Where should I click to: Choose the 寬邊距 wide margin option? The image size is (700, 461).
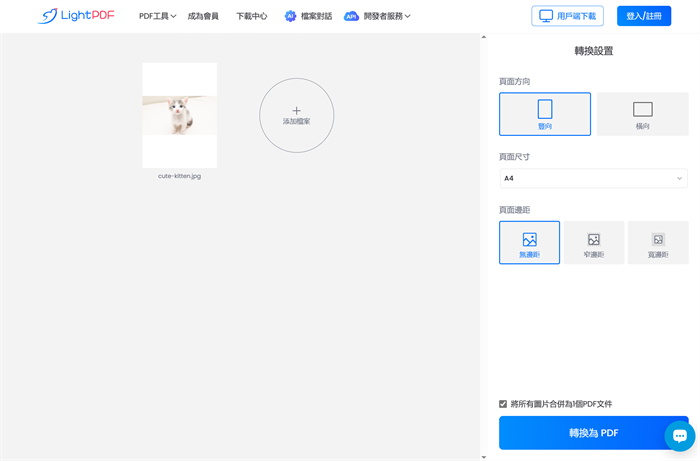658,243
